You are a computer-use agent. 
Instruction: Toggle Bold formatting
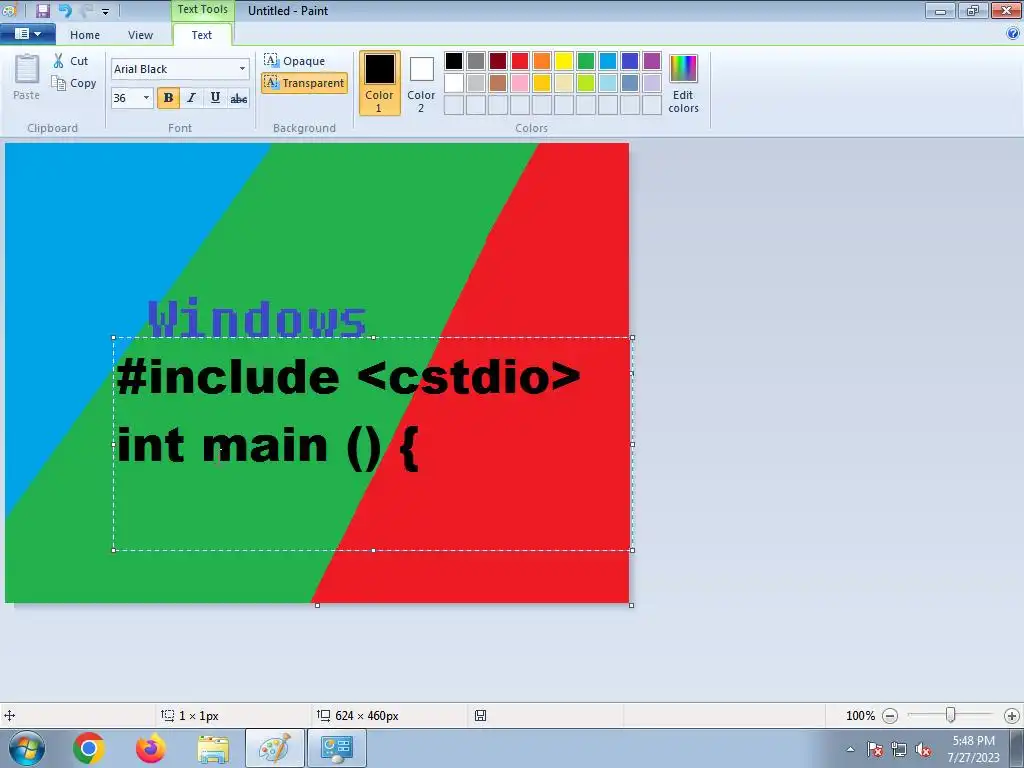tap(168, 98)
